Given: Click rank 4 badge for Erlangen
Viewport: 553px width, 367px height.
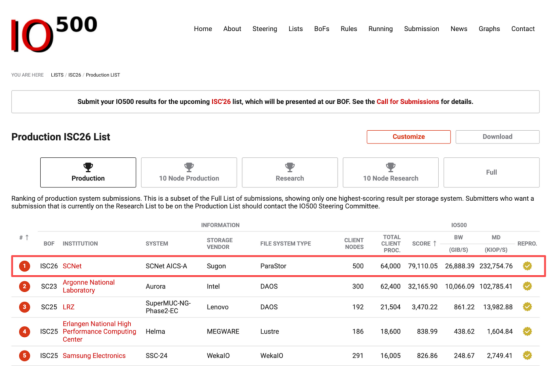Looking at the screenshot, I should click(x=24, y=331).
